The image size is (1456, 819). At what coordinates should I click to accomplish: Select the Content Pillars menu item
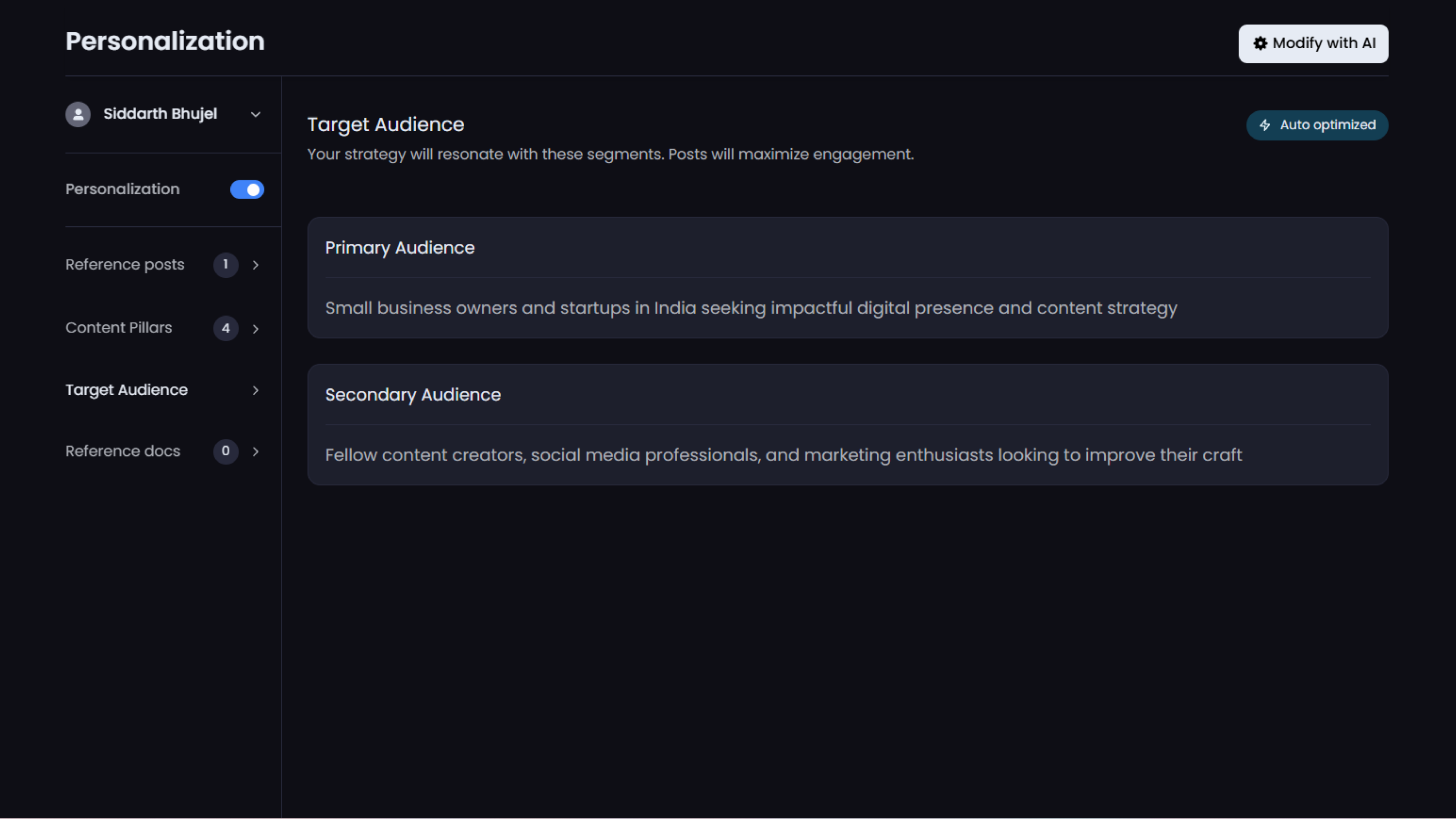click(x=119, y=328)
